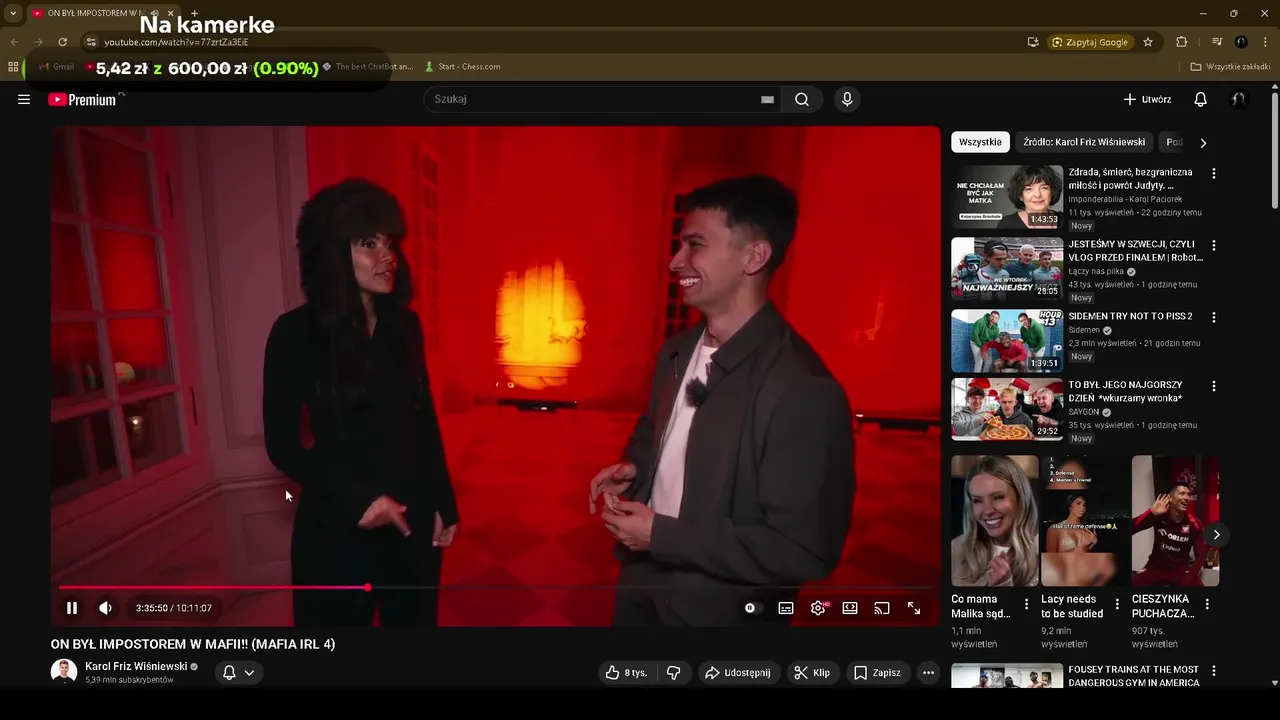The width and height of the screenshot is (1280, 720).
Task: Open TO BYŁ JEGO NAJGORSZY DZIEŃ title
Action: pyautogui.click(x=1126, y=392)
